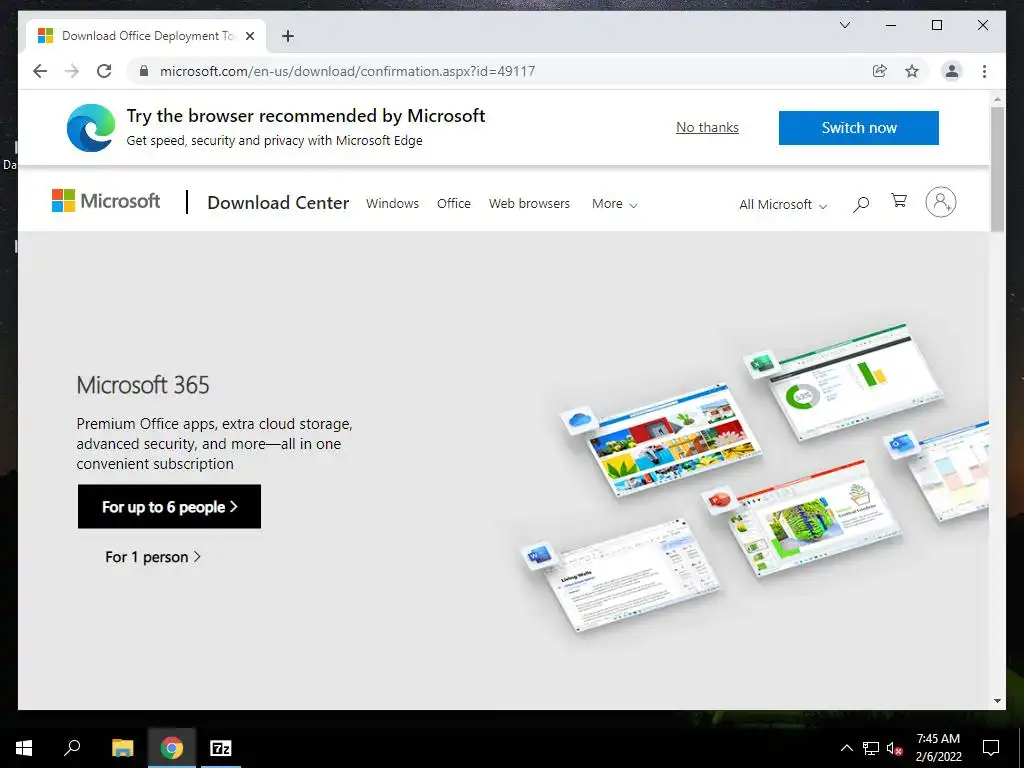Viewport: 1024px width, 768px height.
Task: Click the scrollbar down arrow
Action: (997, 701)
